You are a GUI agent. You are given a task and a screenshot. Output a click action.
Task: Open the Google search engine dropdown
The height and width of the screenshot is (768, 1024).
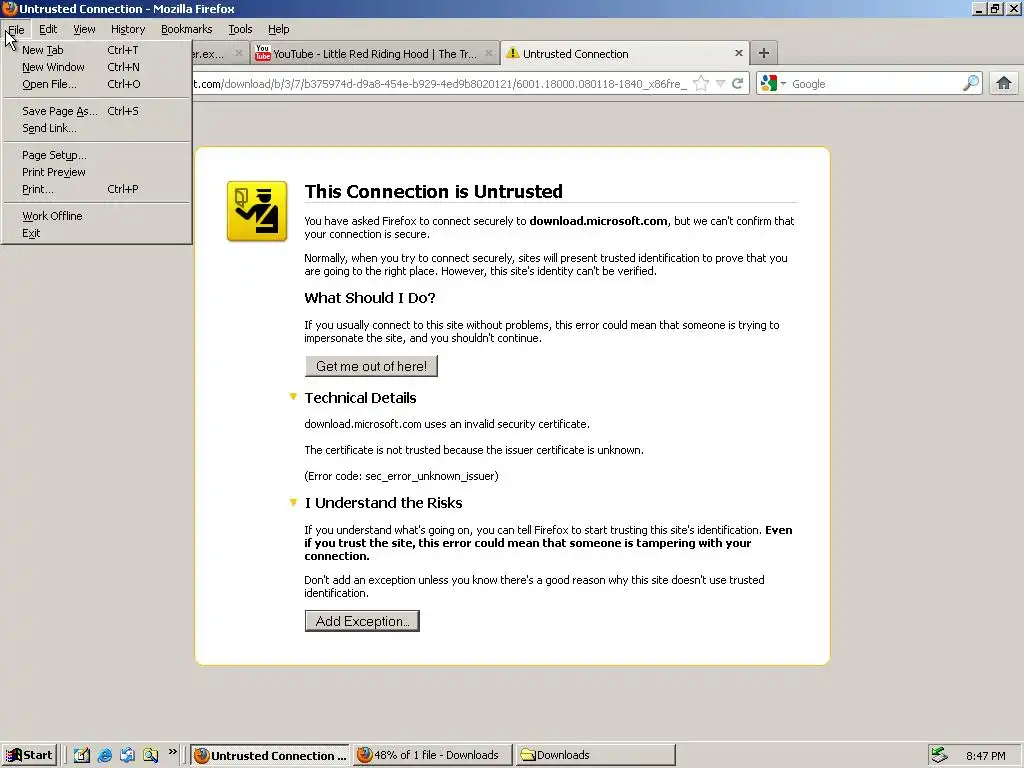click(773, 84)
